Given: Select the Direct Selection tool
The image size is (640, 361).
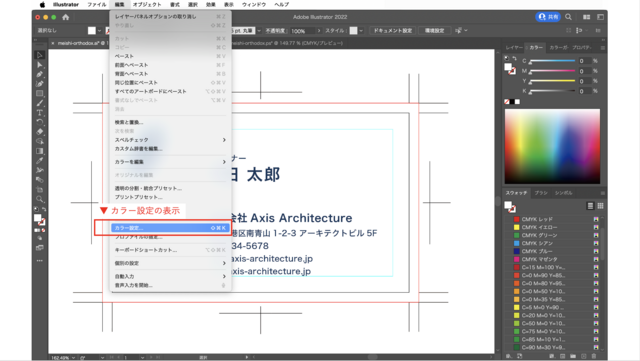Looking at the screenshot, I should 40,65.
